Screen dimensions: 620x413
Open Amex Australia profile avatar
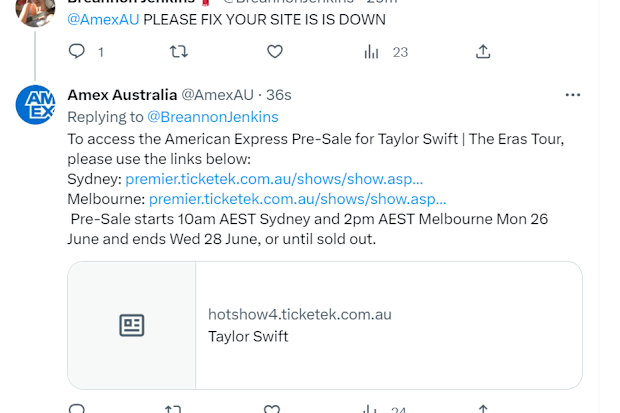click(x=35, y=105)
